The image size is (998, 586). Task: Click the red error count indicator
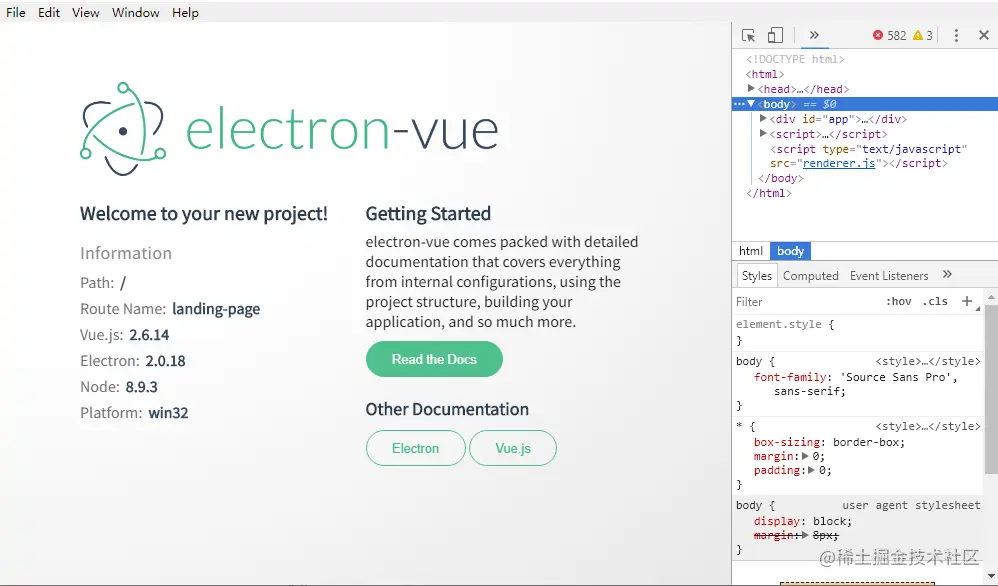pyautogui.click(x=890, y=36)
